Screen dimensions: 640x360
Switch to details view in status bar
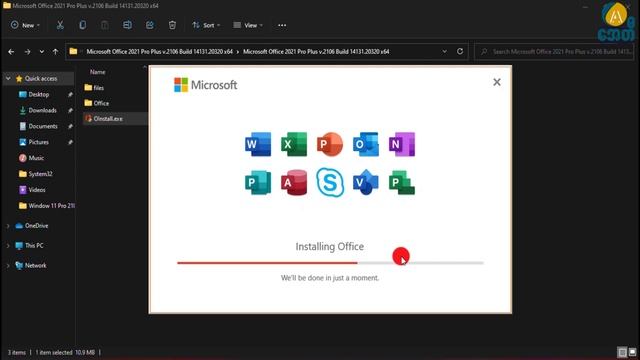click(x=622, y=352)
